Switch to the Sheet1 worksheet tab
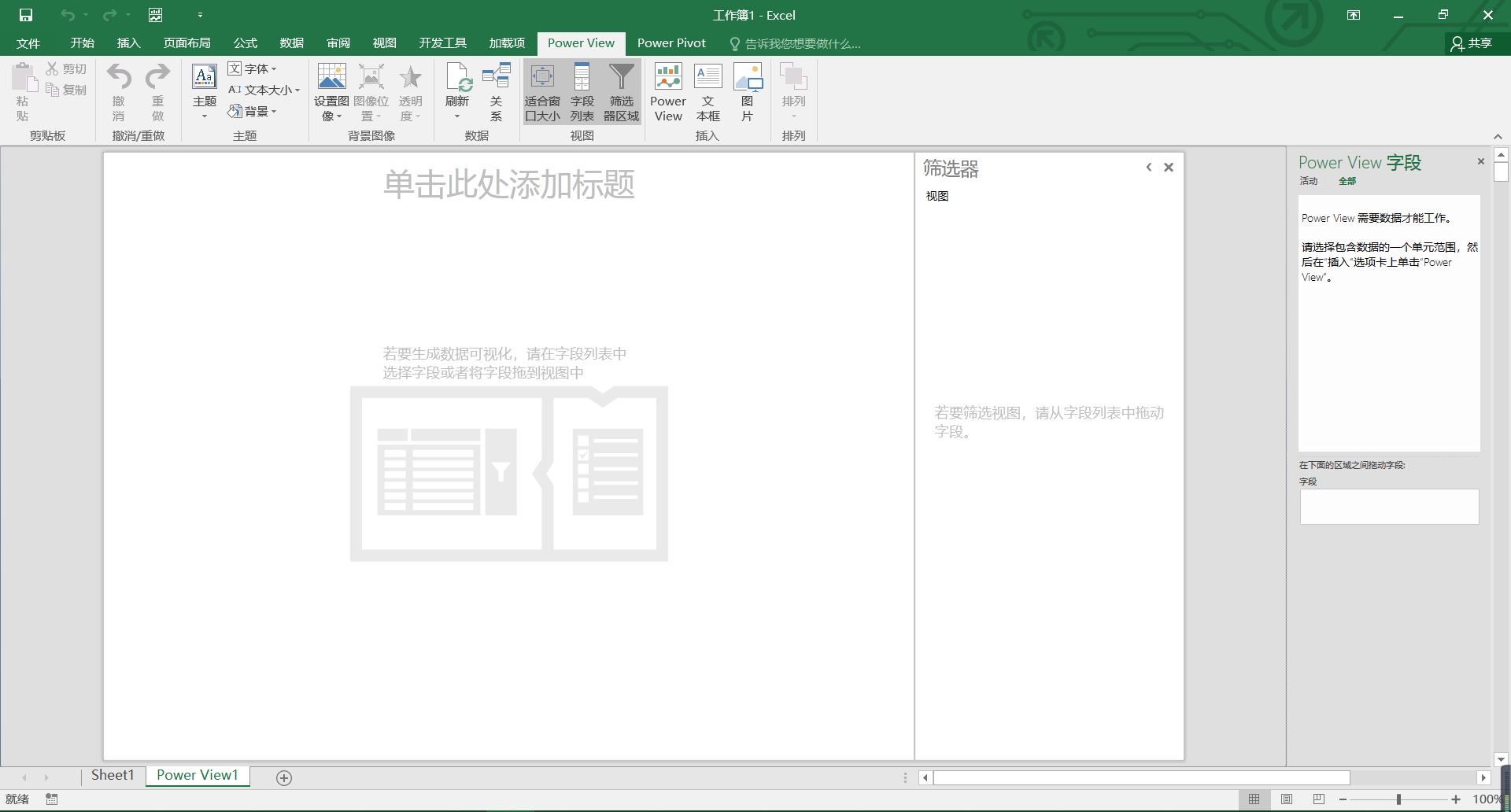Image resolution: width=1511 pixels, height=812 pixels. (x=113, y=775)
